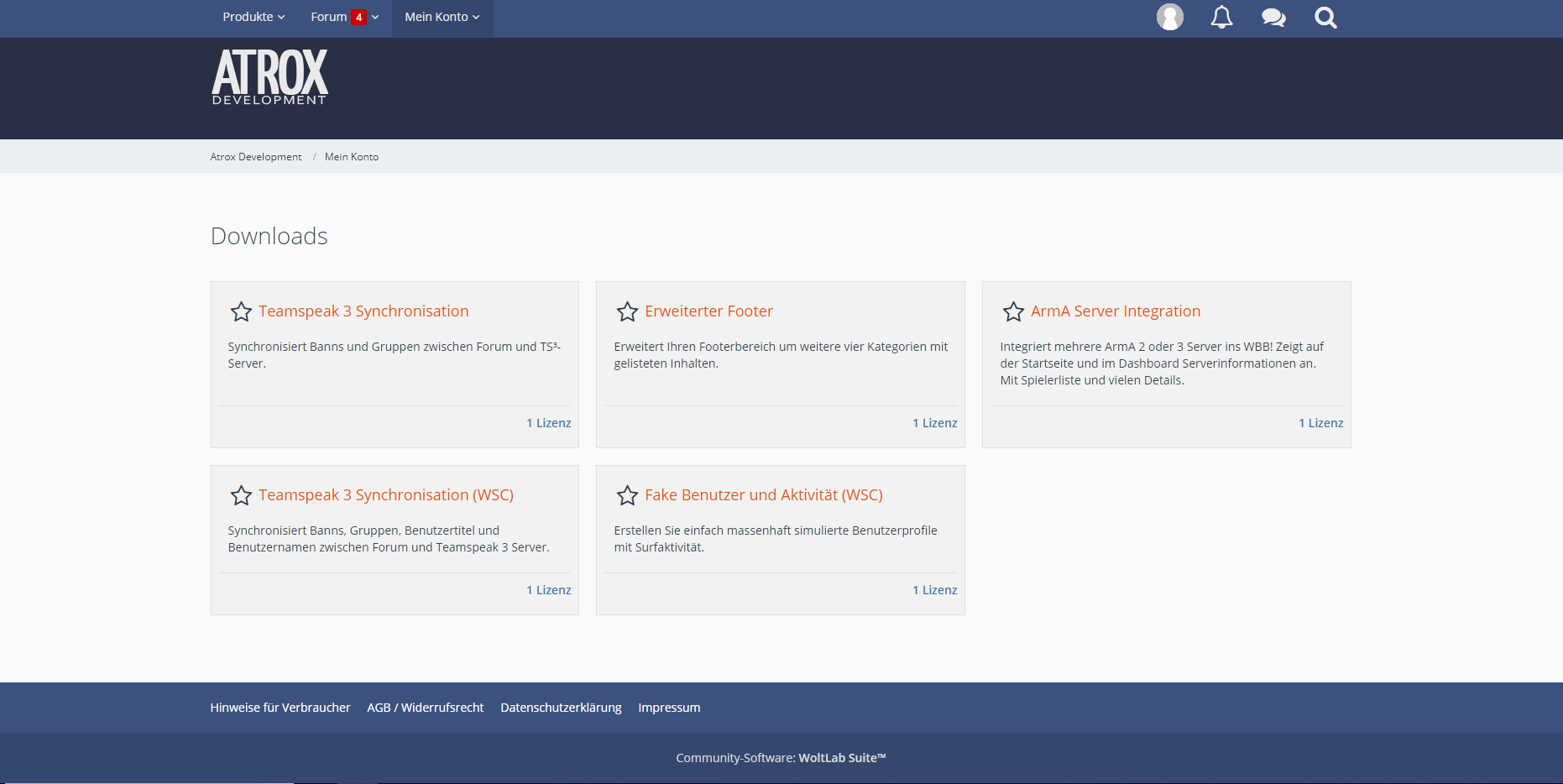Open the conversations speech bubble icon
Viewport: 1563px width, 784px height.
pos(1273,18)
